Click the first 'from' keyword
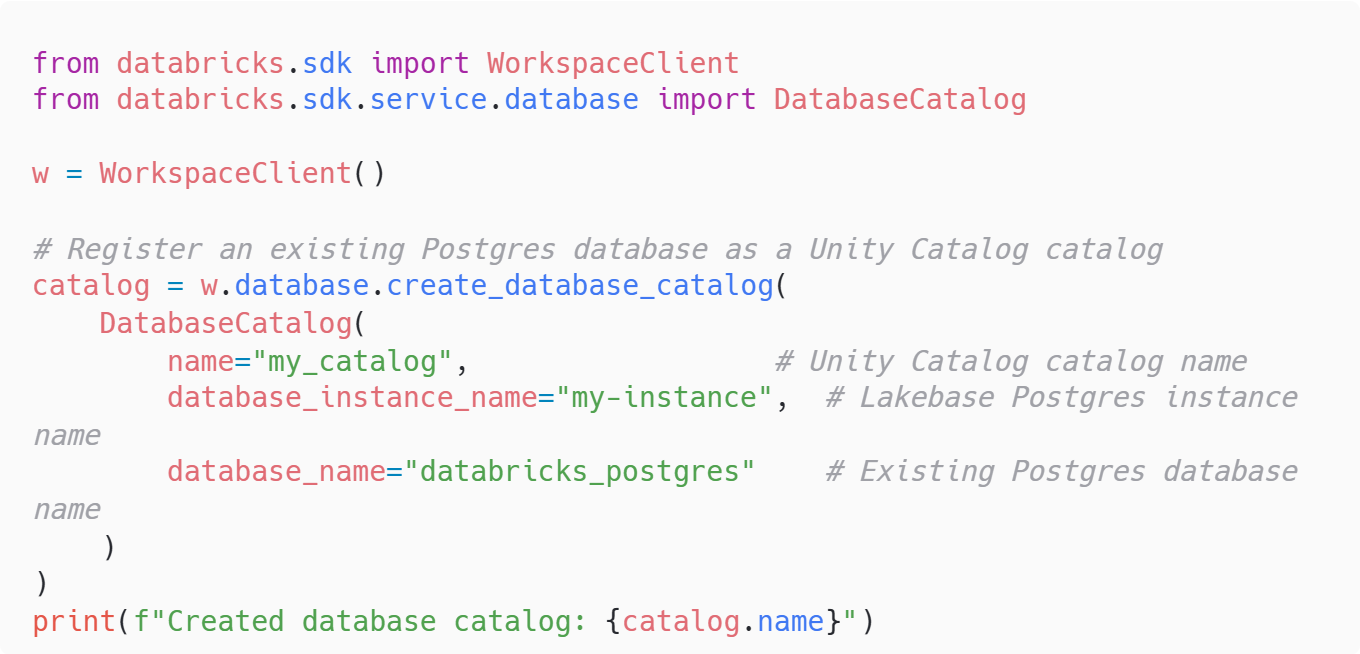The width and height of the screenshot is (1360, 654). (66, 63)
